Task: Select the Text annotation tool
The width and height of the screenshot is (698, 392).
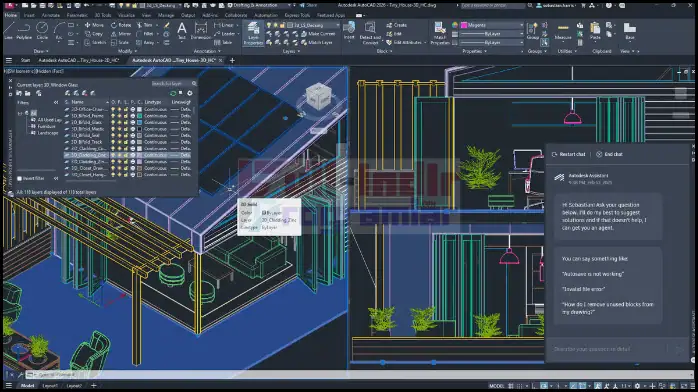Action: coord(182,31)
